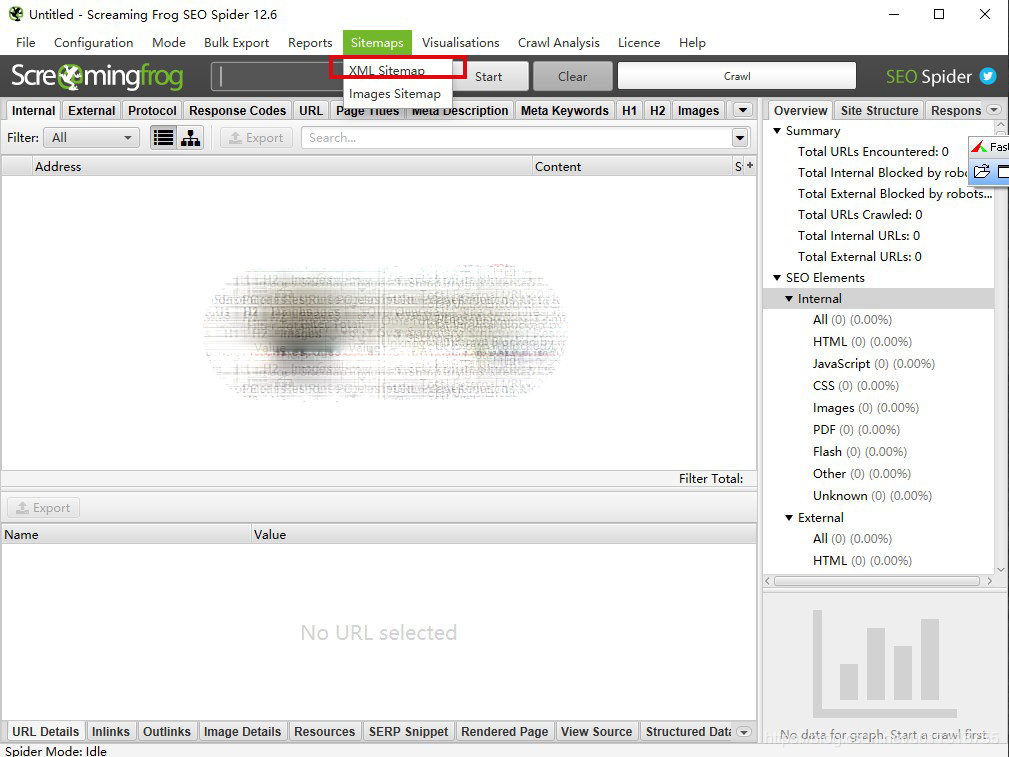Open the Outlinks tab
Viewport: 1009px width, 757px height.
[x=167, y=732]
